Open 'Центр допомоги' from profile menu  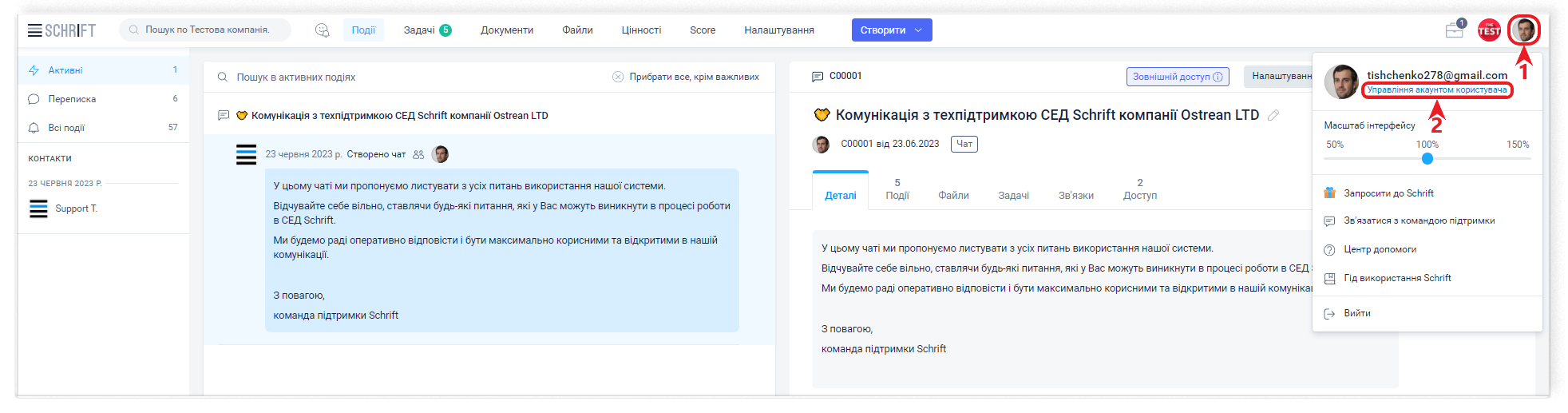[1380, 249]
